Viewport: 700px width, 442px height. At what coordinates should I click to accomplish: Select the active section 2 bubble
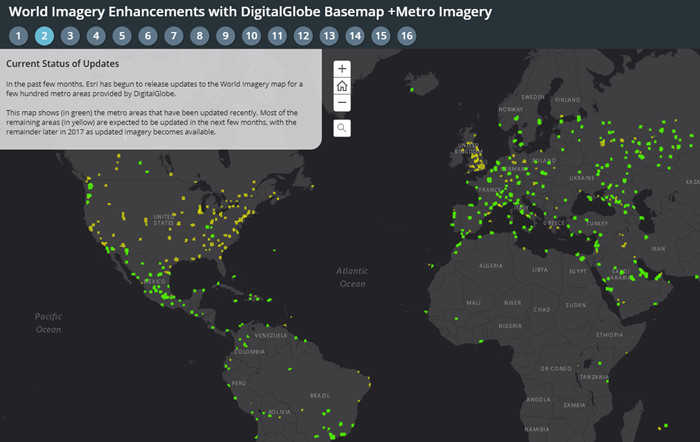(x=44, y=36)
